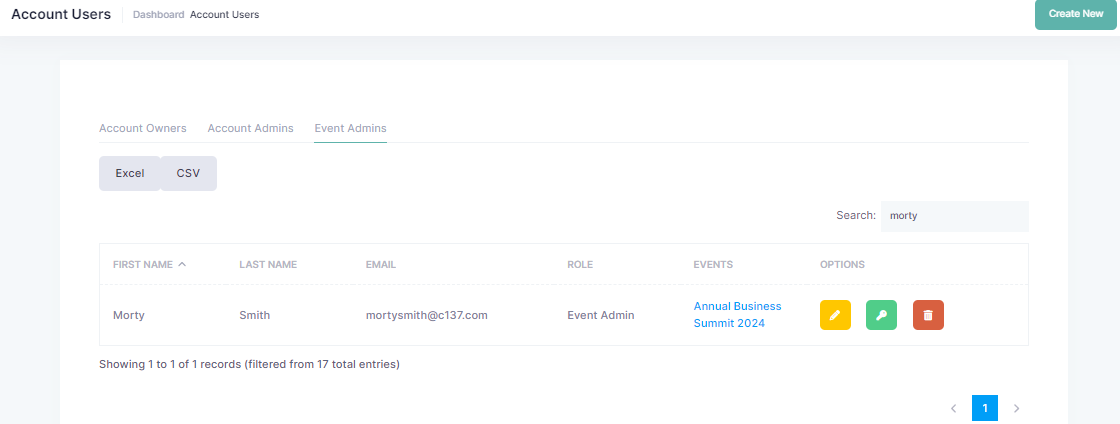The height and width of the screenshot is (424, 1120).
Task: Sort the table by the Events column
Action: click(713, 264)
